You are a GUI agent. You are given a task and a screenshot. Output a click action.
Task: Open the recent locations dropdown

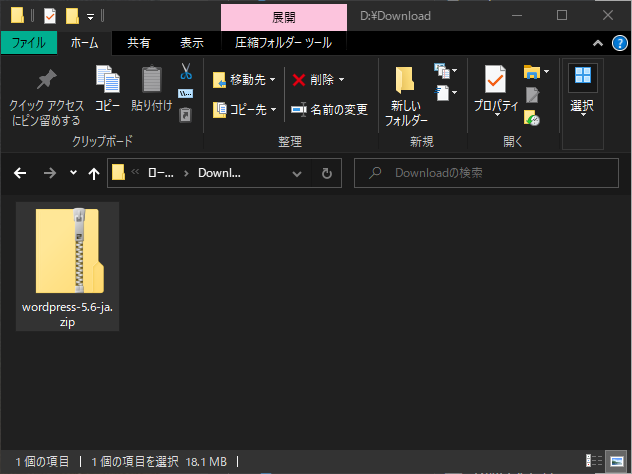pyautogui.click(x=73, y=173)
